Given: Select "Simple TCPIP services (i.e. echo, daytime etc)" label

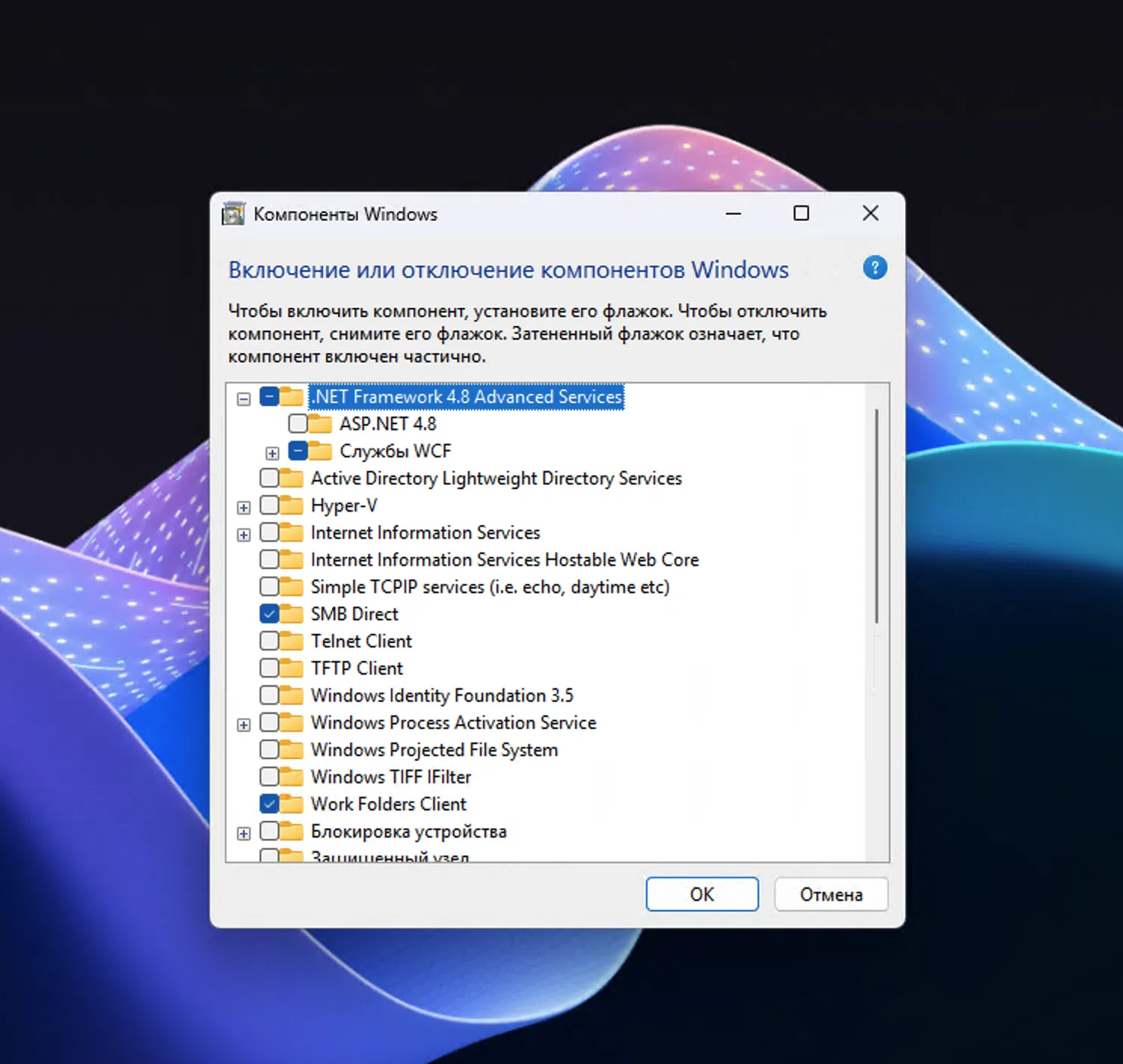Looking at the screenshot, I should [x=491, y=586].
